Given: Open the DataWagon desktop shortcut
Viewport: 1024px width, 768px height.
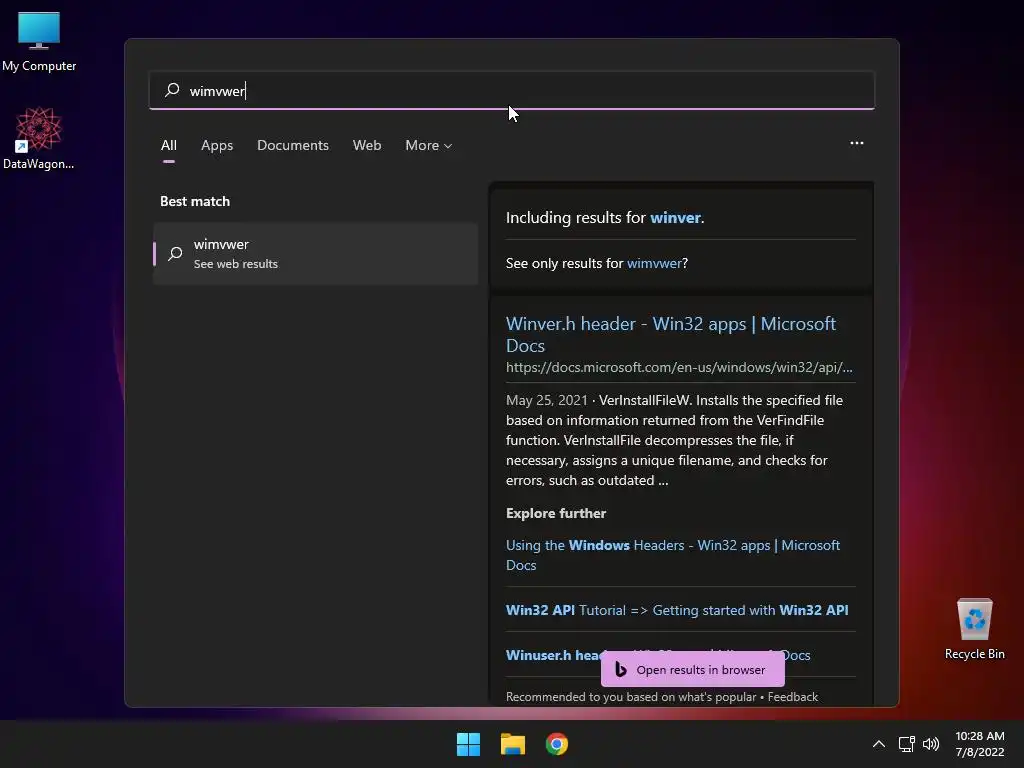Looking at the screenshot, I should click(39, 138).
